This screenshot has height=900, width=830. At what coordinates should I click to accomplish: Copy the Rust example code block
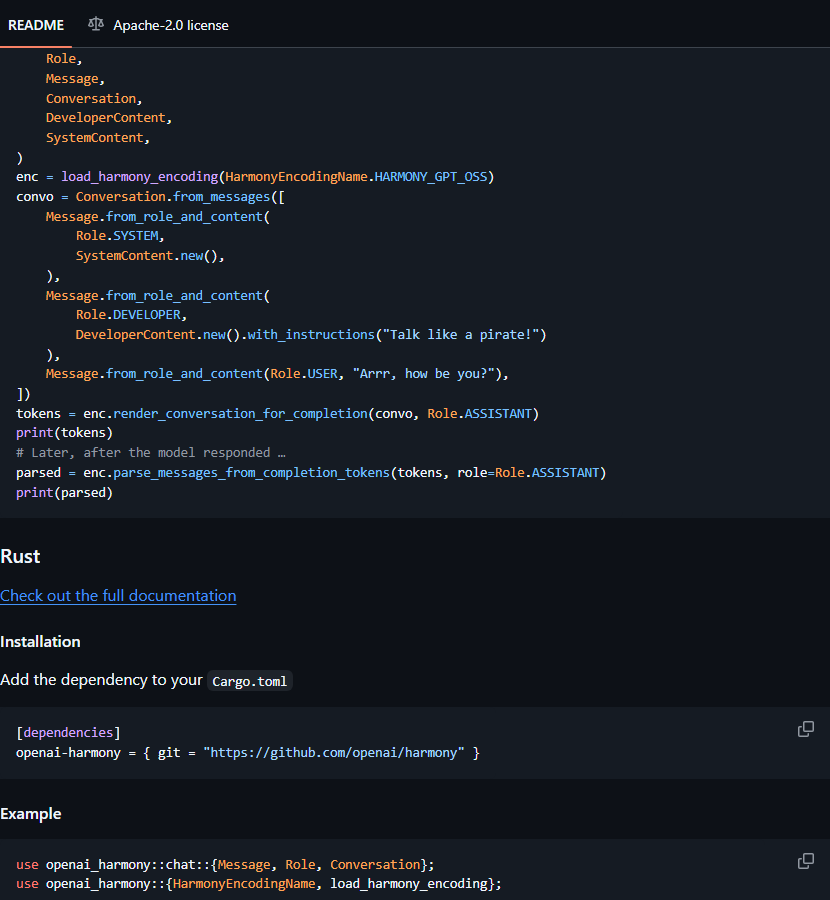coord(806,861)
